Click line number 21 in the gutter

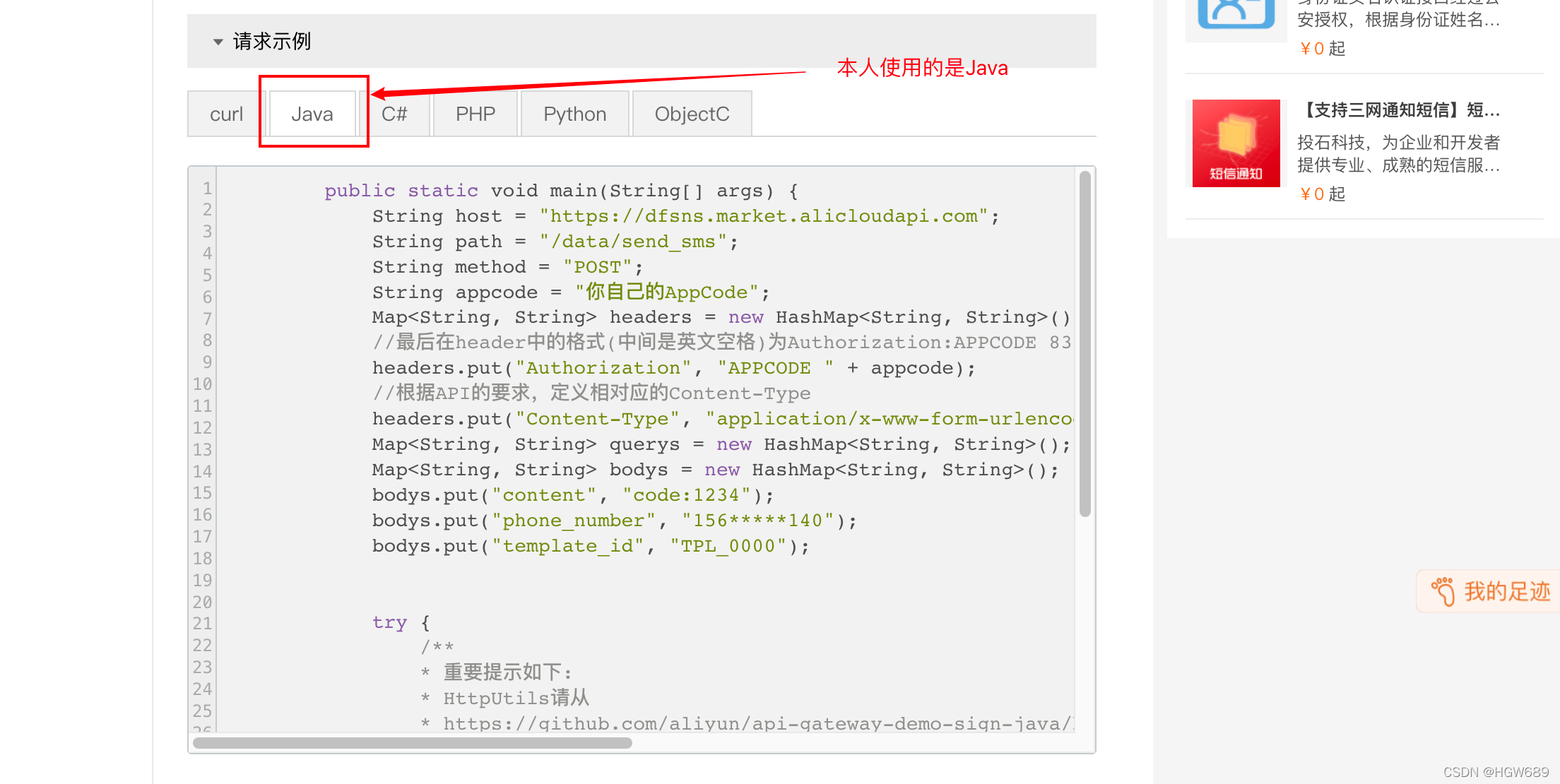(x=202, y=624)
